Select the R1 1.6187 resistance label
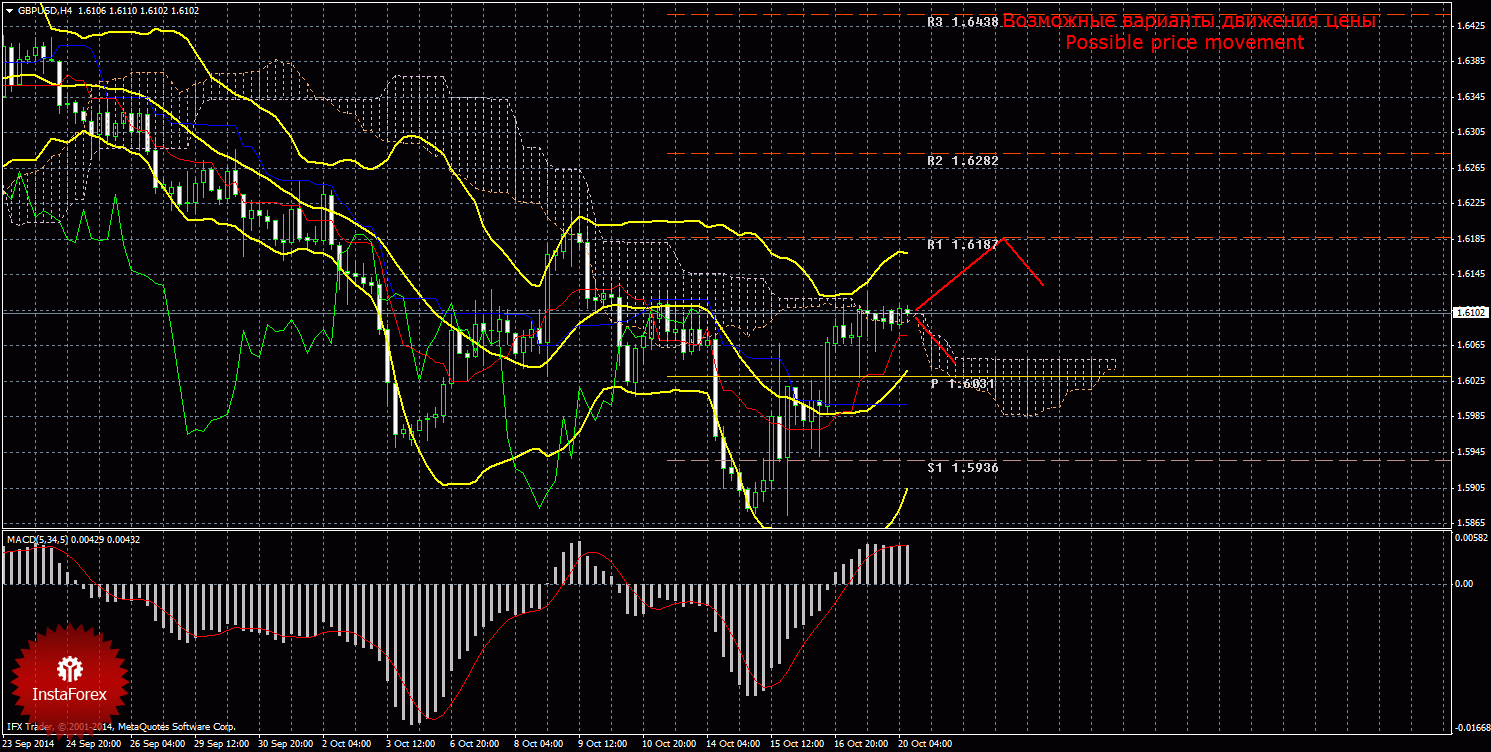 click(962, 244)
